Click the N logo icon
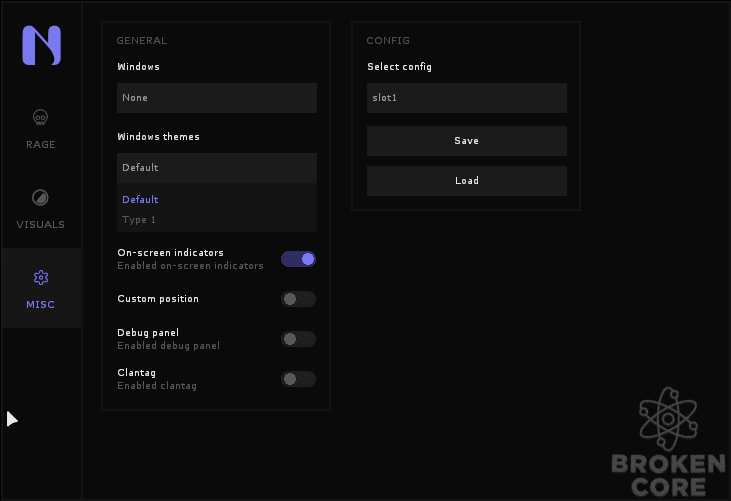Screen dimensions: 731x501 (x=41, y=45)
